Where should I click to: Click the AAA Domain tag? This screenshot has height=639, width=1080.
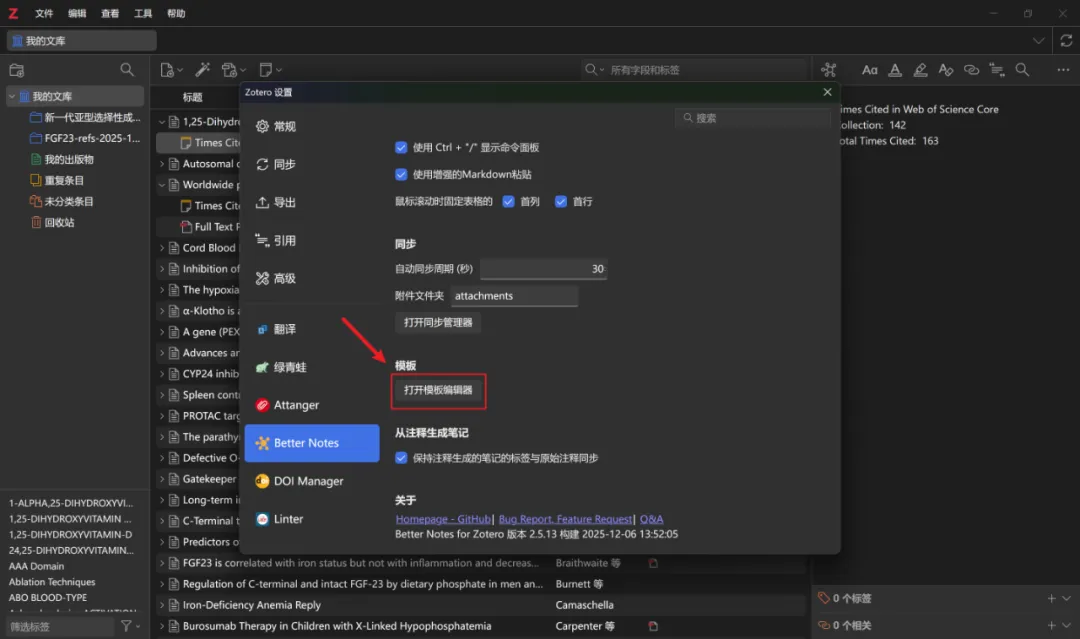click(37, 566)
